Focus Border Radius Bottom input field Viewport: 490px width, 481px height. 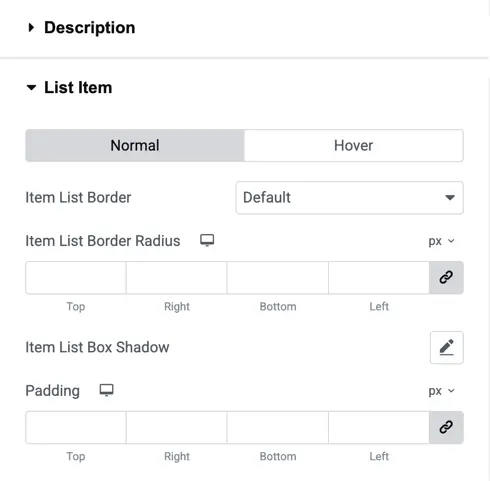click(x=278, y=278)
